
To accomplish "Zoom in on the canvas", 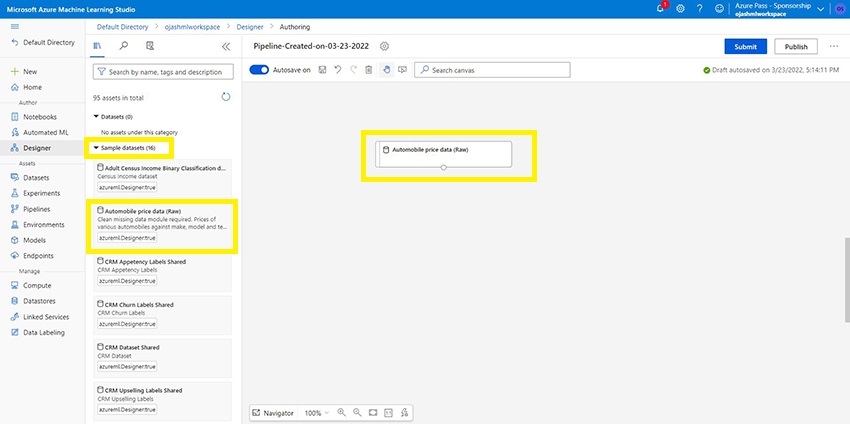I will (x=342, y=413).
